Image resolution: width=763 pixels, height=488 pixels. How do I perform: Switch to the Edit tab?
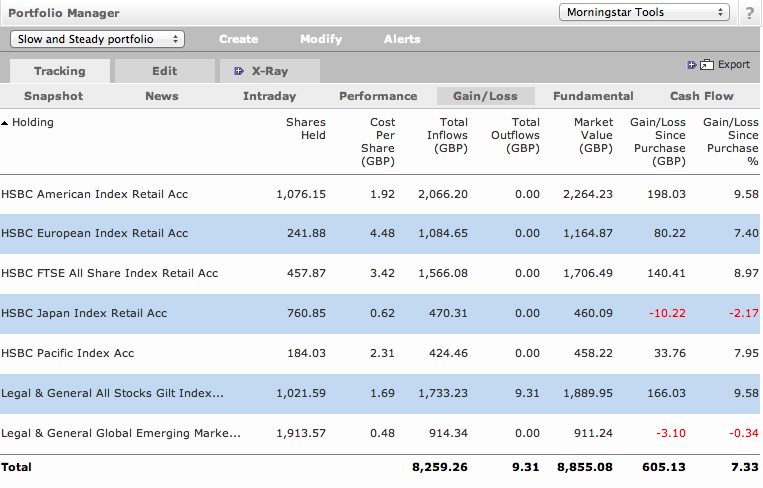click(165, 71)
